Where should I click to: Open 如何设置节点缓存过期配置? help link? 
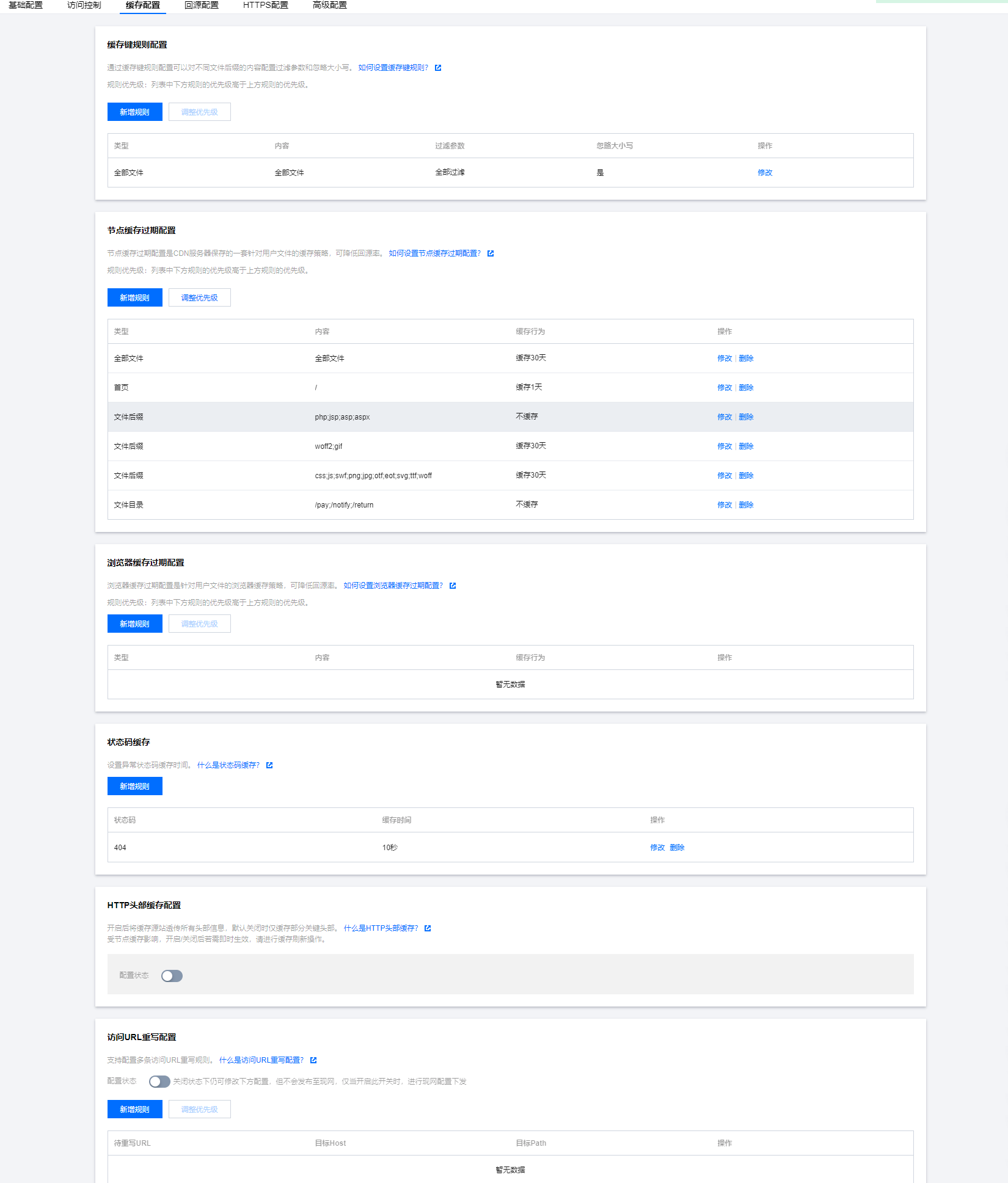point(435,253)
